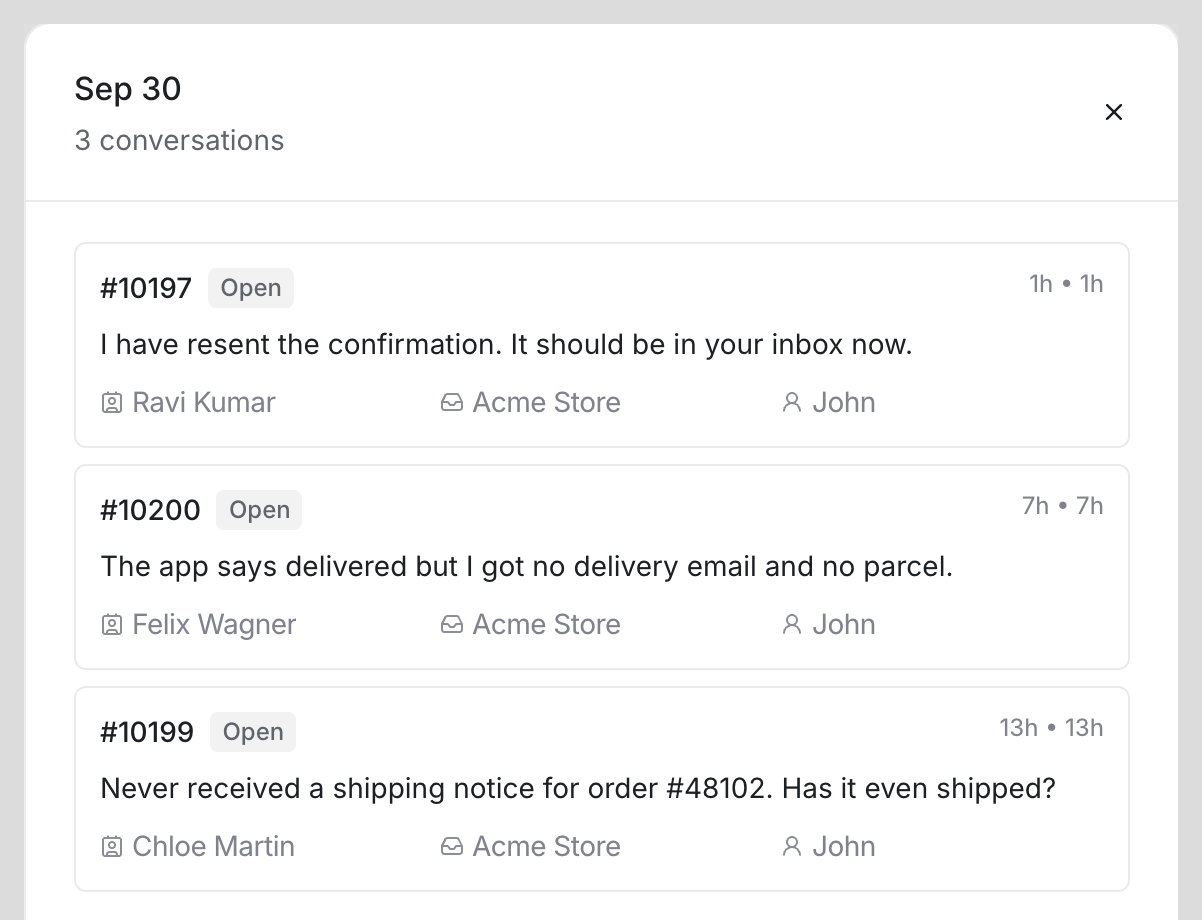Close the Sep 30 conversations panel
The height and width of the screenshot is (920, 1202).
[1113, 112]
